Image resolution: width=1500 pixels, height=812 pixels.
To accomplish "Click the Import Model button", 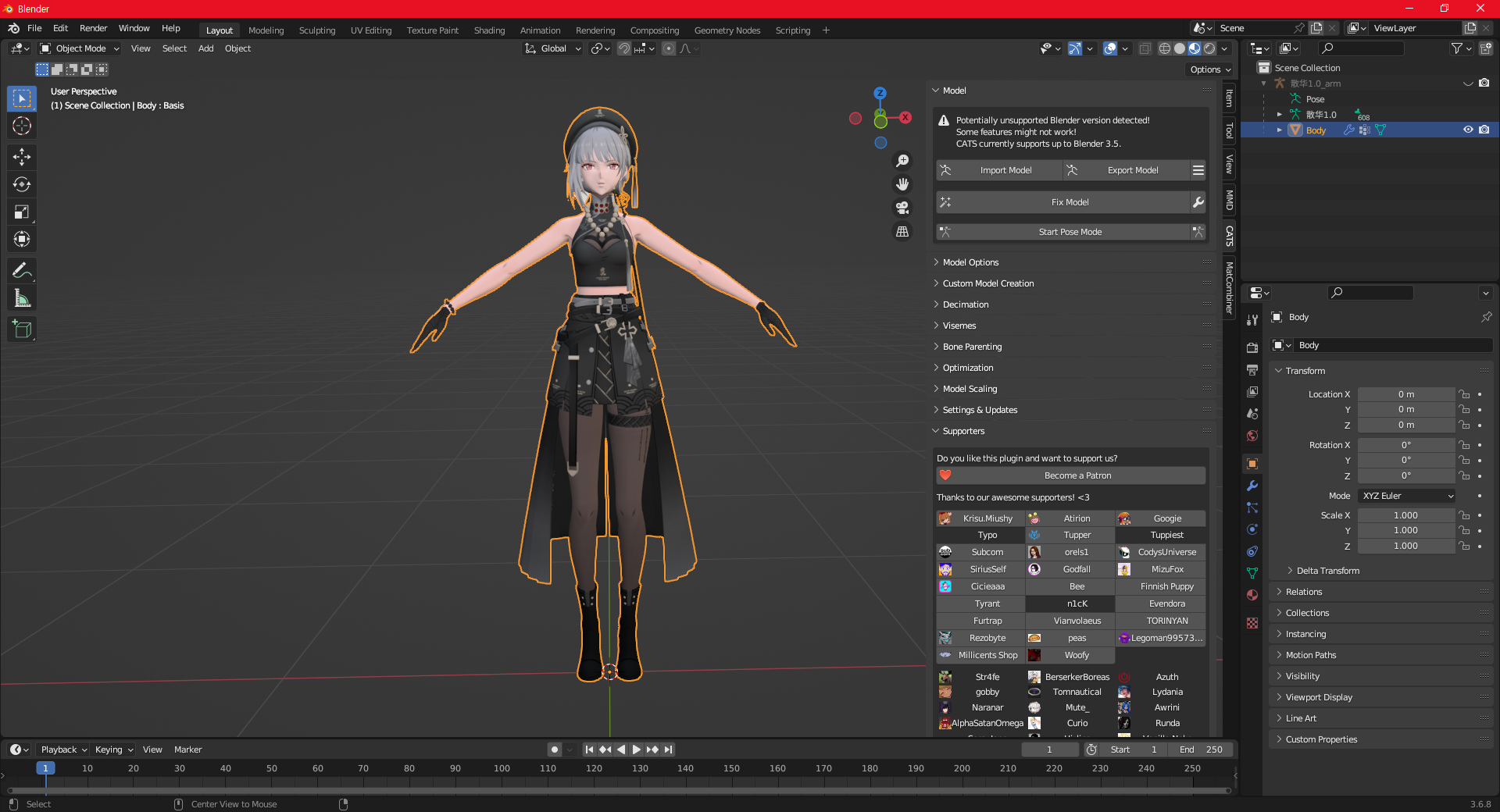I will (x=999, y=170).
